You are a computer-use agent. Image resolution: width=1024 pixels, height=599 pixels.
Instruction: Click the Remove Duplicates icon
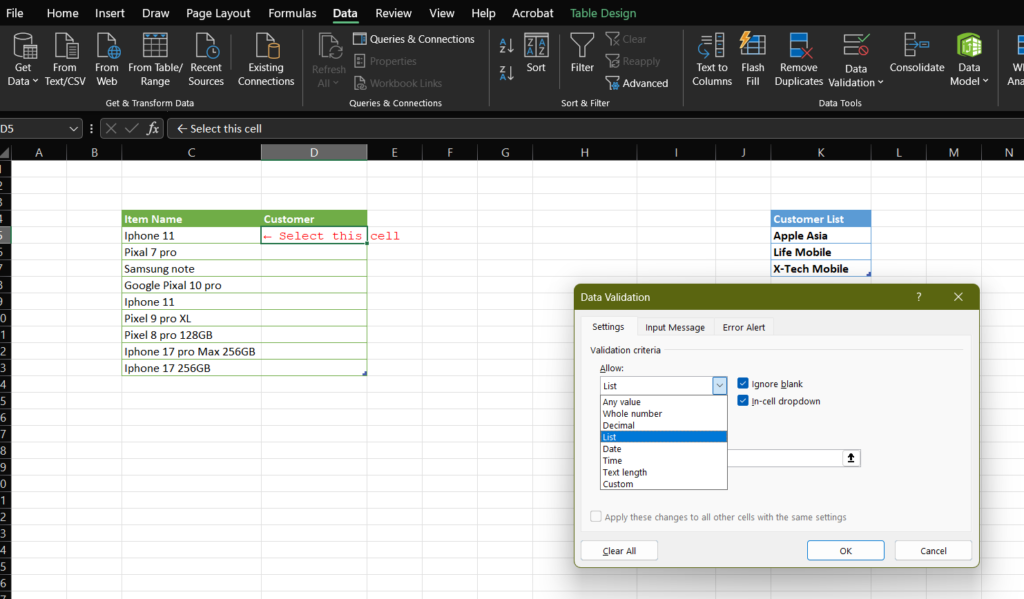[798, 46]
